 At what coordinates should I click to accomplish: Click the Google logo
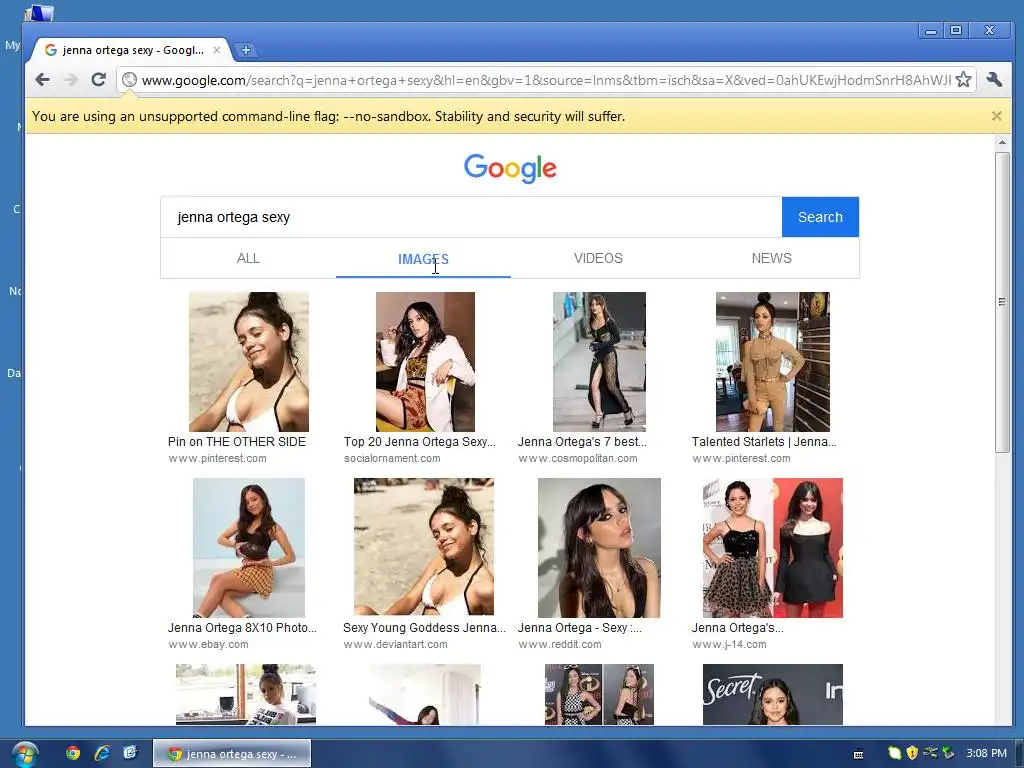point(510,168)
